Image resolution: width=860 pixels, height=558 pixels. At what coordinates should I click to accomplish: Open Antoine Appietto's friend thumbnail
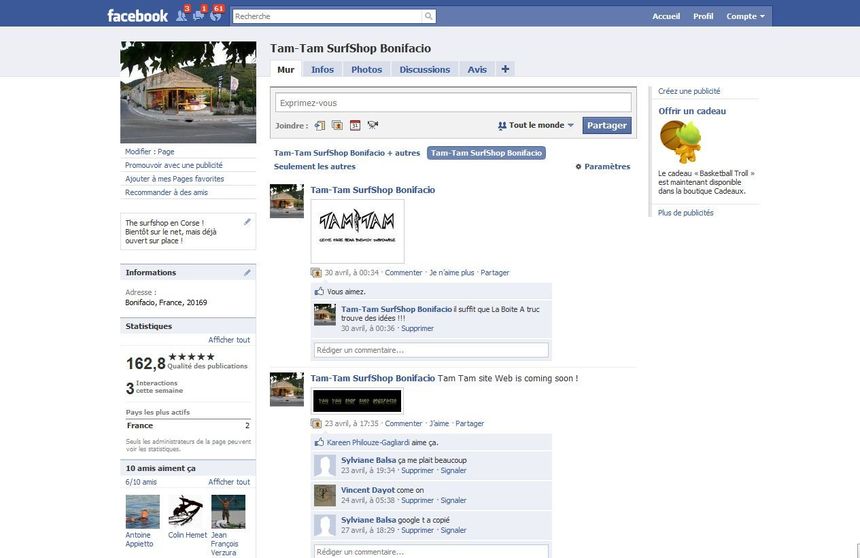point(143,511)
